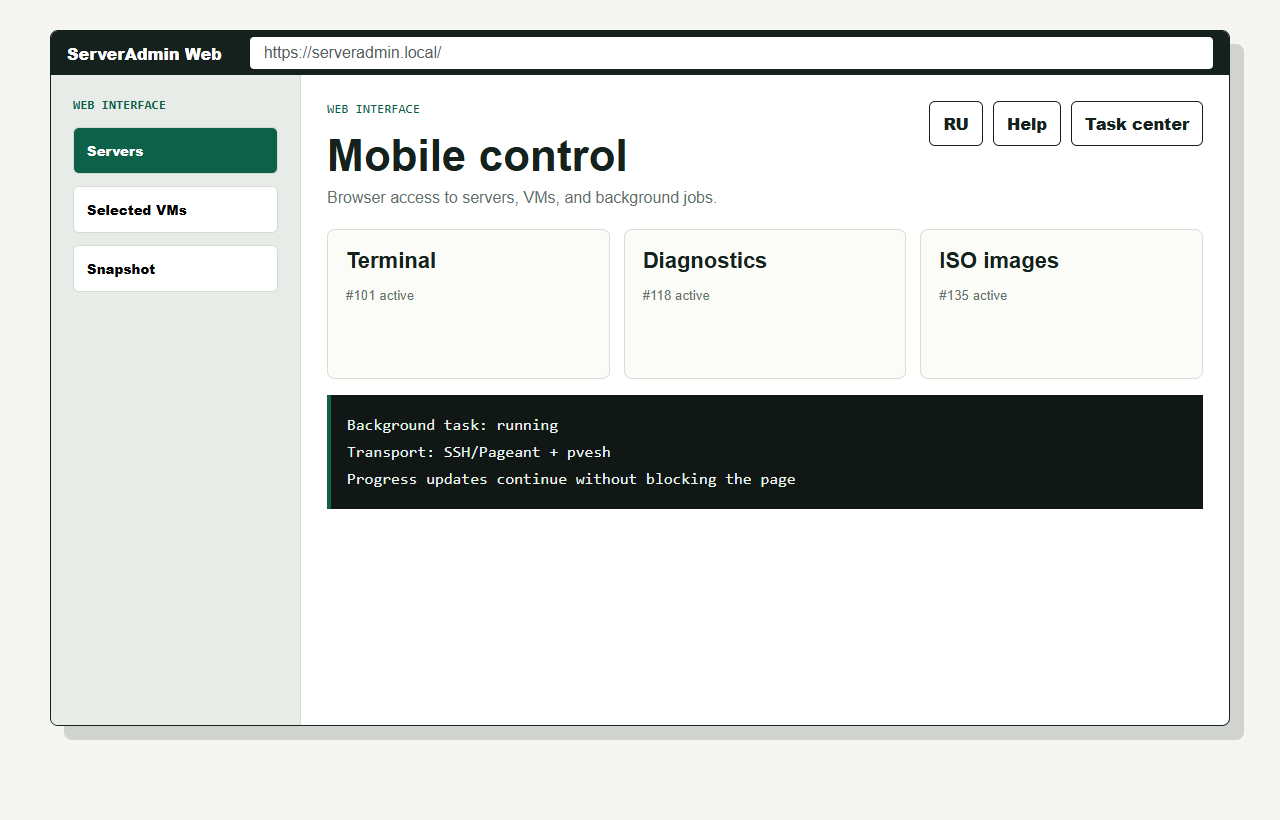Image resolution: width=1280 pixels, height=820 pixels.
Task: Click the '#135 active' status text
Action: (x=973, y=296)
